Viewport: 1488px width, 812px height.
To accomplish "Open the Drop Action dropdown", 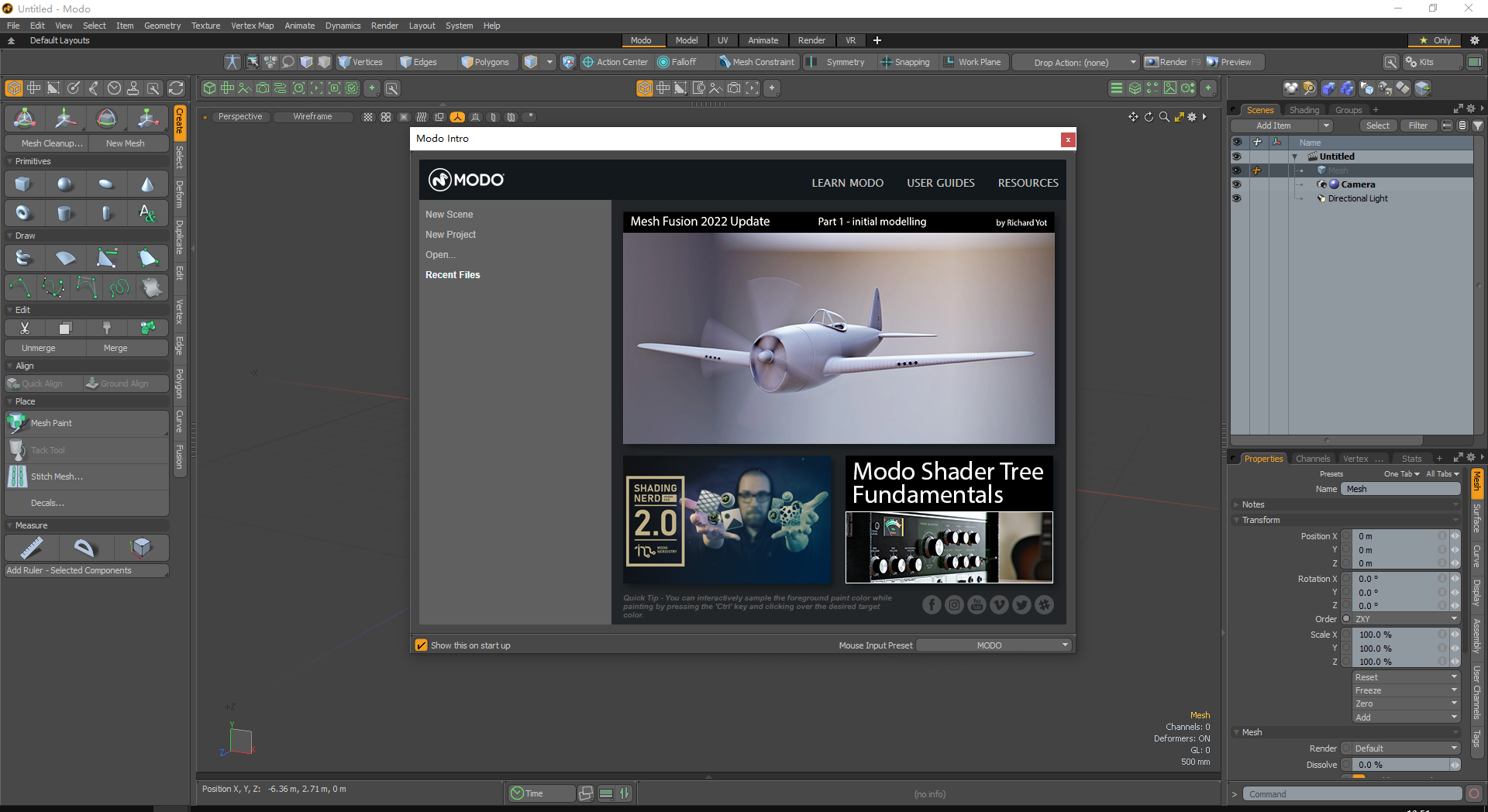I will [1075, 62].
